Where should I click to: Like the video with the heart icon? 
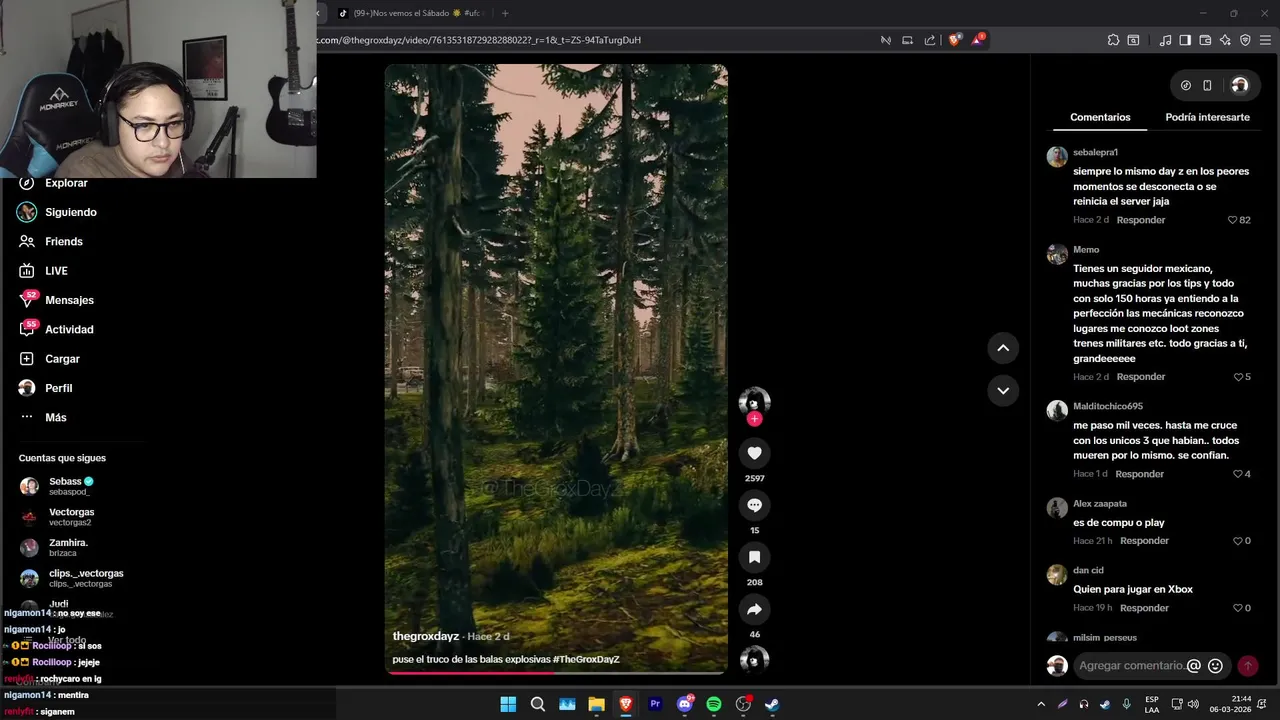click(754, 453)
